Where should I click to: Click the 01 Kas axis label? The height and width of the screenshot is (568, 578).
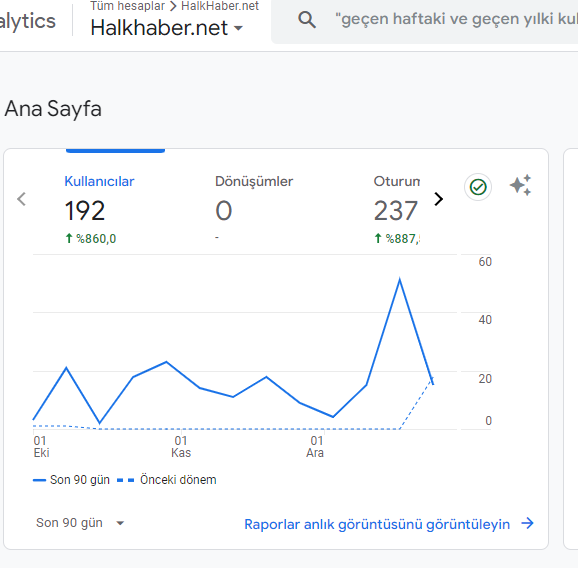181,446
